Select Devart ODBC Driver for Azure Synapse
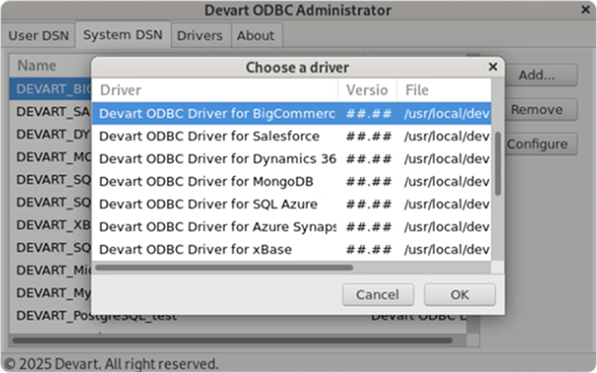The image size is (597, 373). tap(292, 227)
